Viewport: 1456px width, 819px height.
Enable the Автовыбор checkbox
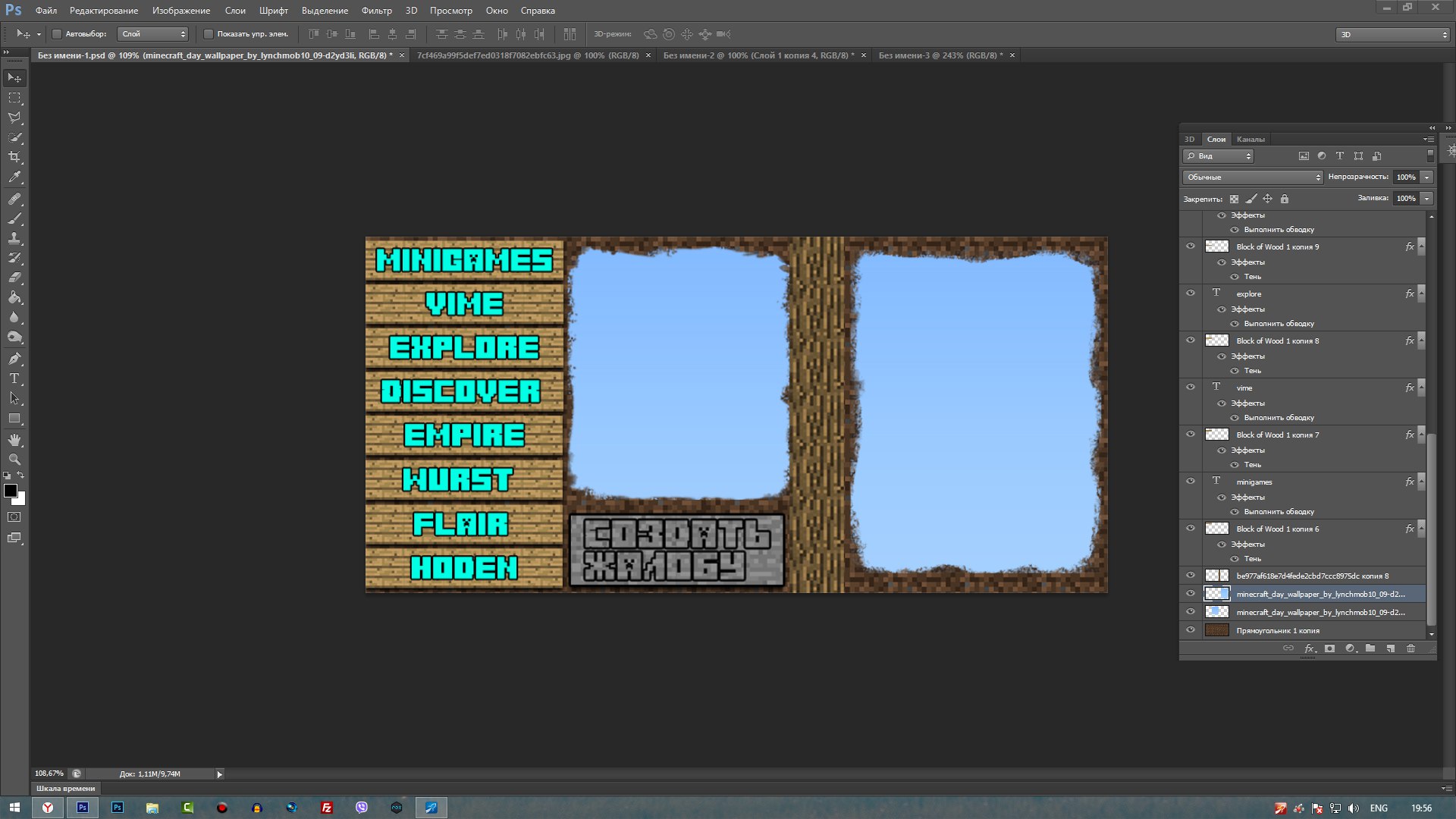click(56, 34)
